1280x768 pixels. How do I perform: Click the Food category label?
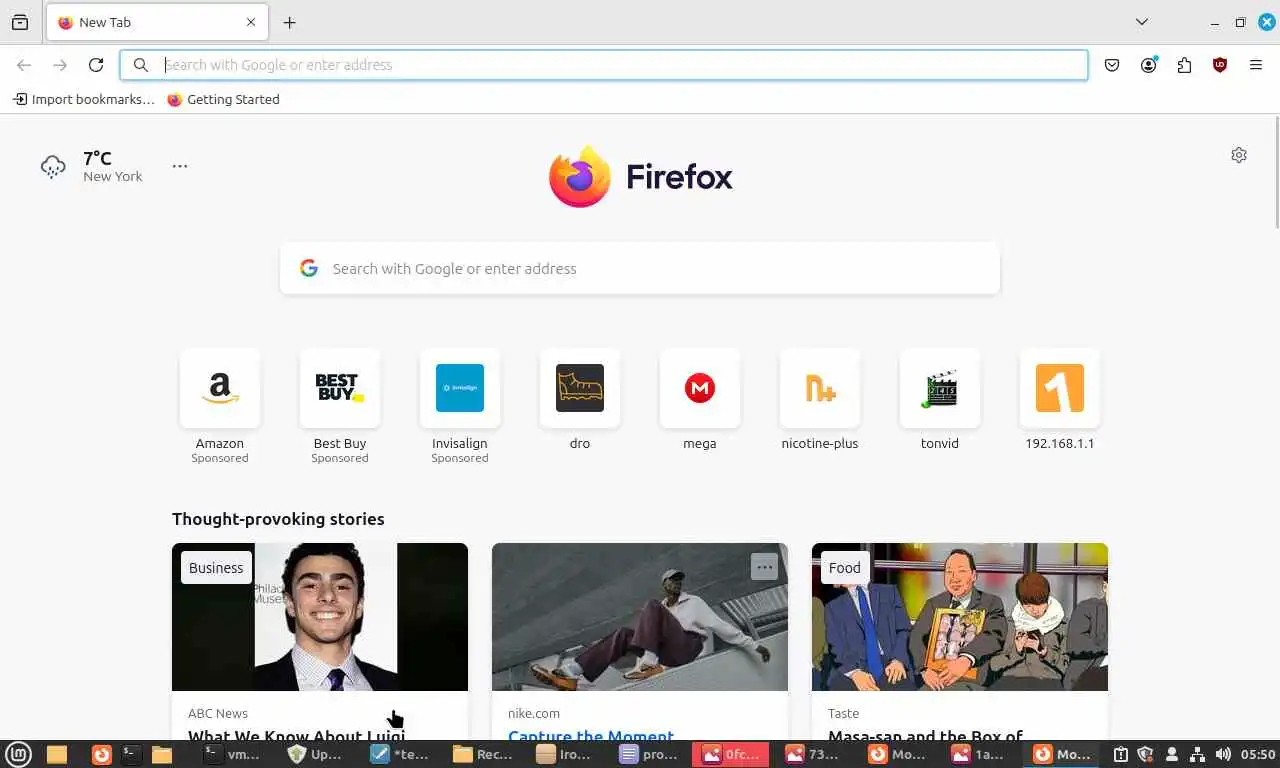[844, 567]
